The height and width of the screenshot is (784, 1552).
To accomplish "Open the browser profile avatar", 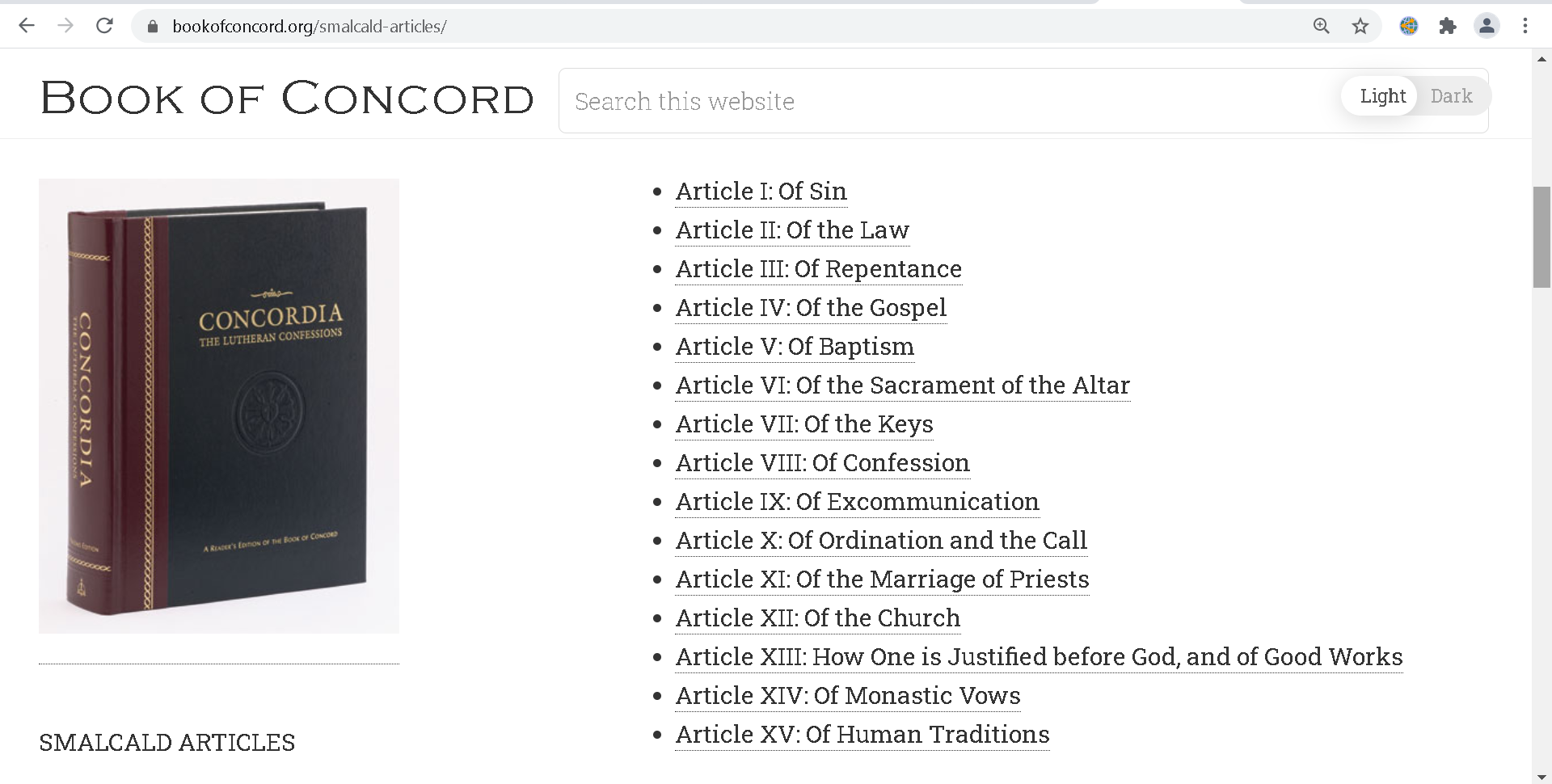I will [1487, 25].
